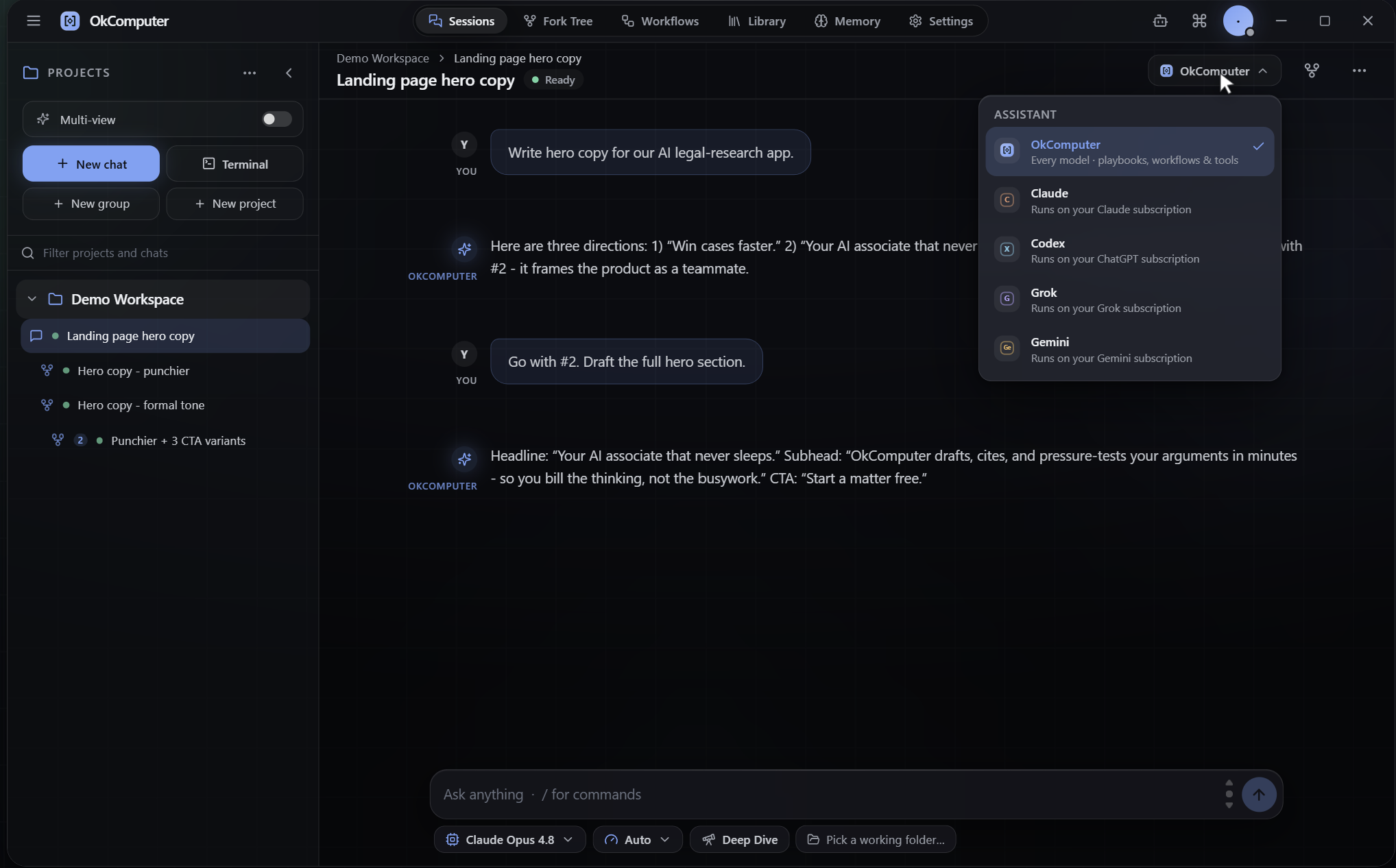
Task: Select Landing page hero copy chat
Action: pyautogui.click(x=165, y=335)
